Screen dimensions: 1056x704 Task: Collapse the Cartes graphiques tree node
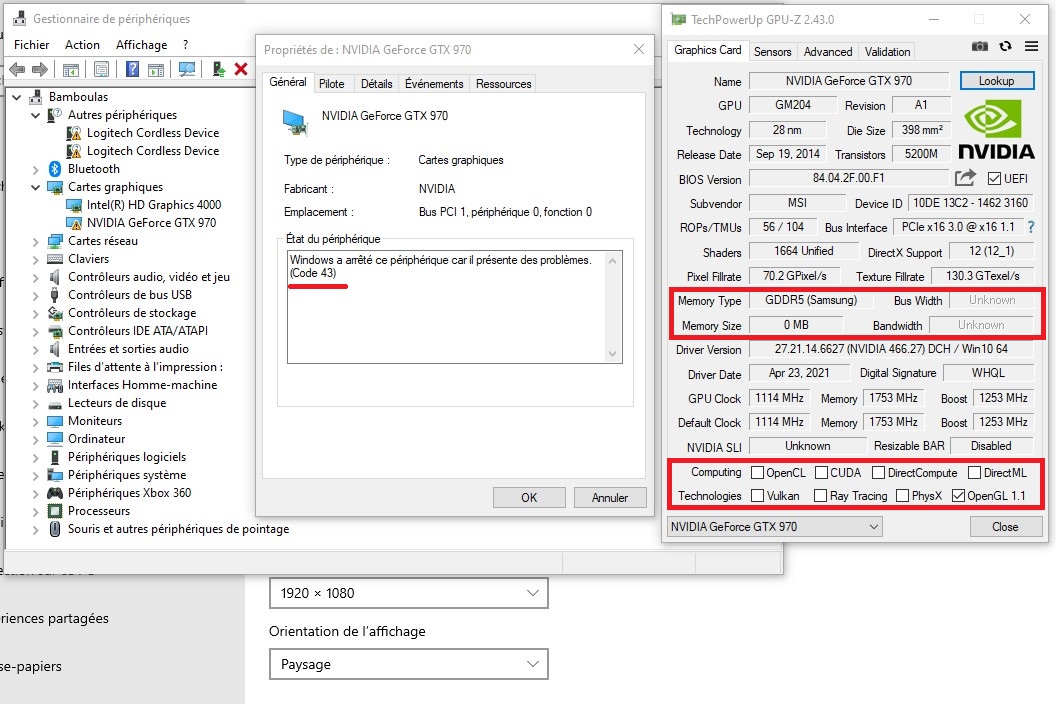coord(36,187)
